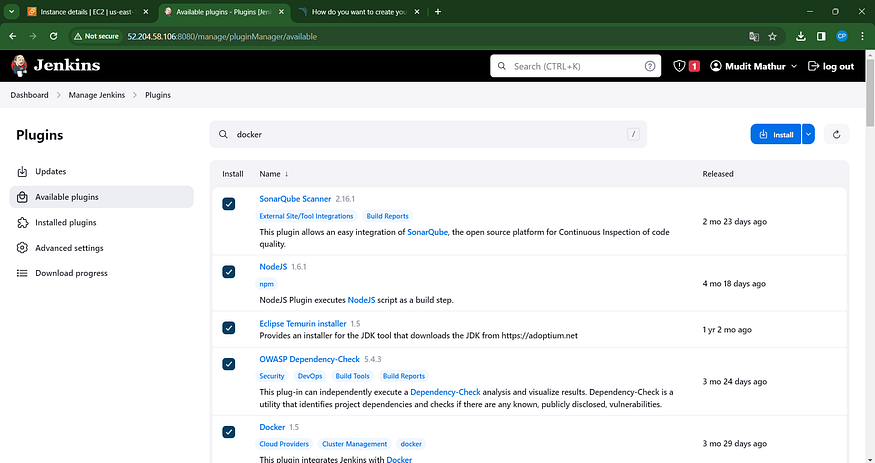875x463 pixels.
Task: Click the red notification badge showing 1
Action: pos(694,66)
